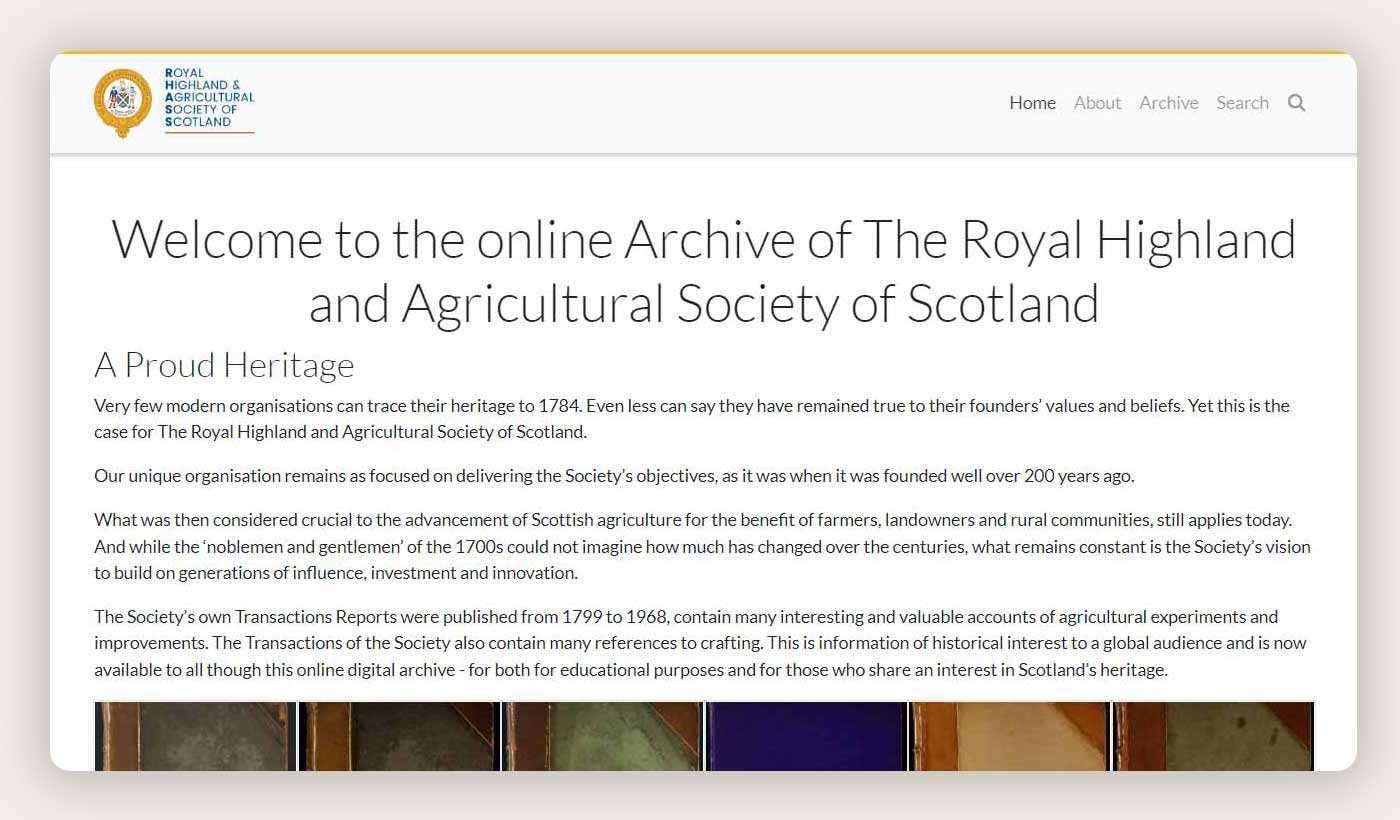Select Search in the navigation bar
This screenshot has width=1400, height=820.
pyautogui.click(x=1242, y=103)
